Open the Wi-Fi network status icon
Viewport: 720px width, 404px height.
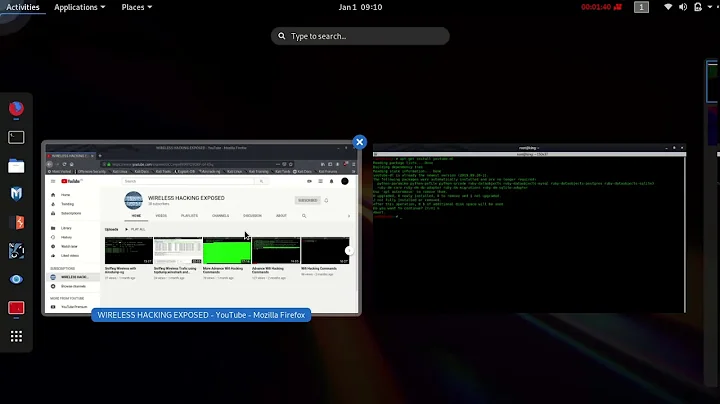point(668,7)
